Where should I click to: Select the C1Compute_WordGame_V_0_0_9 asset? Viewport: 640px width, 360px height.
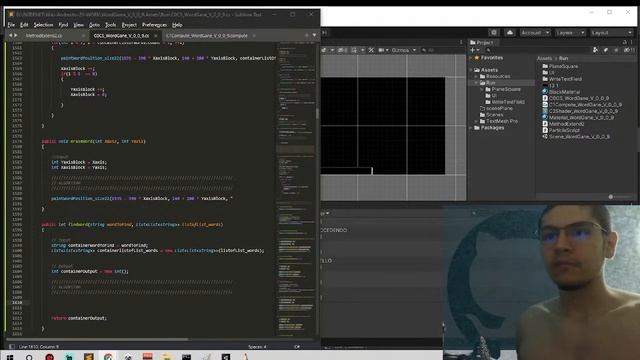pyautogui.click(x=582, y=105)
